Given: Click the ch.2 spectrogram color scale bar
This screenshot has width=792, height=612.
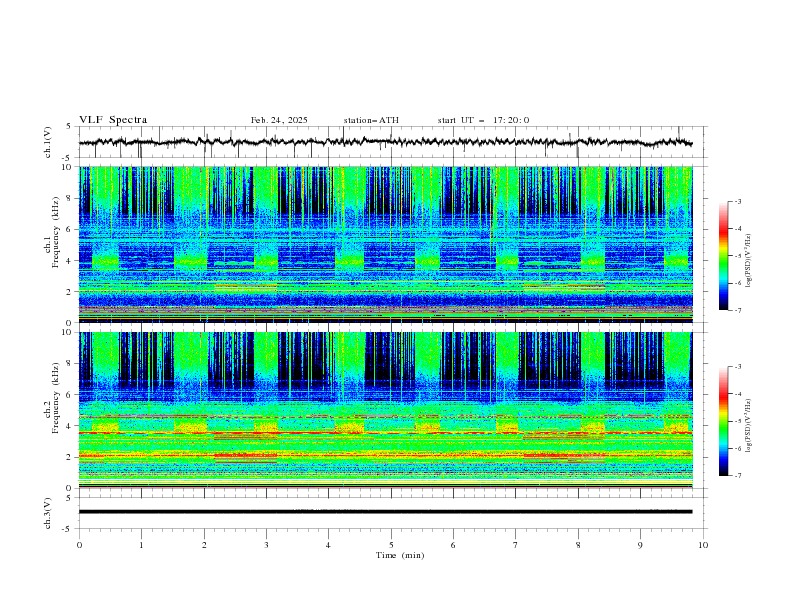Looking at the screenshot, I should coord(724,421).
